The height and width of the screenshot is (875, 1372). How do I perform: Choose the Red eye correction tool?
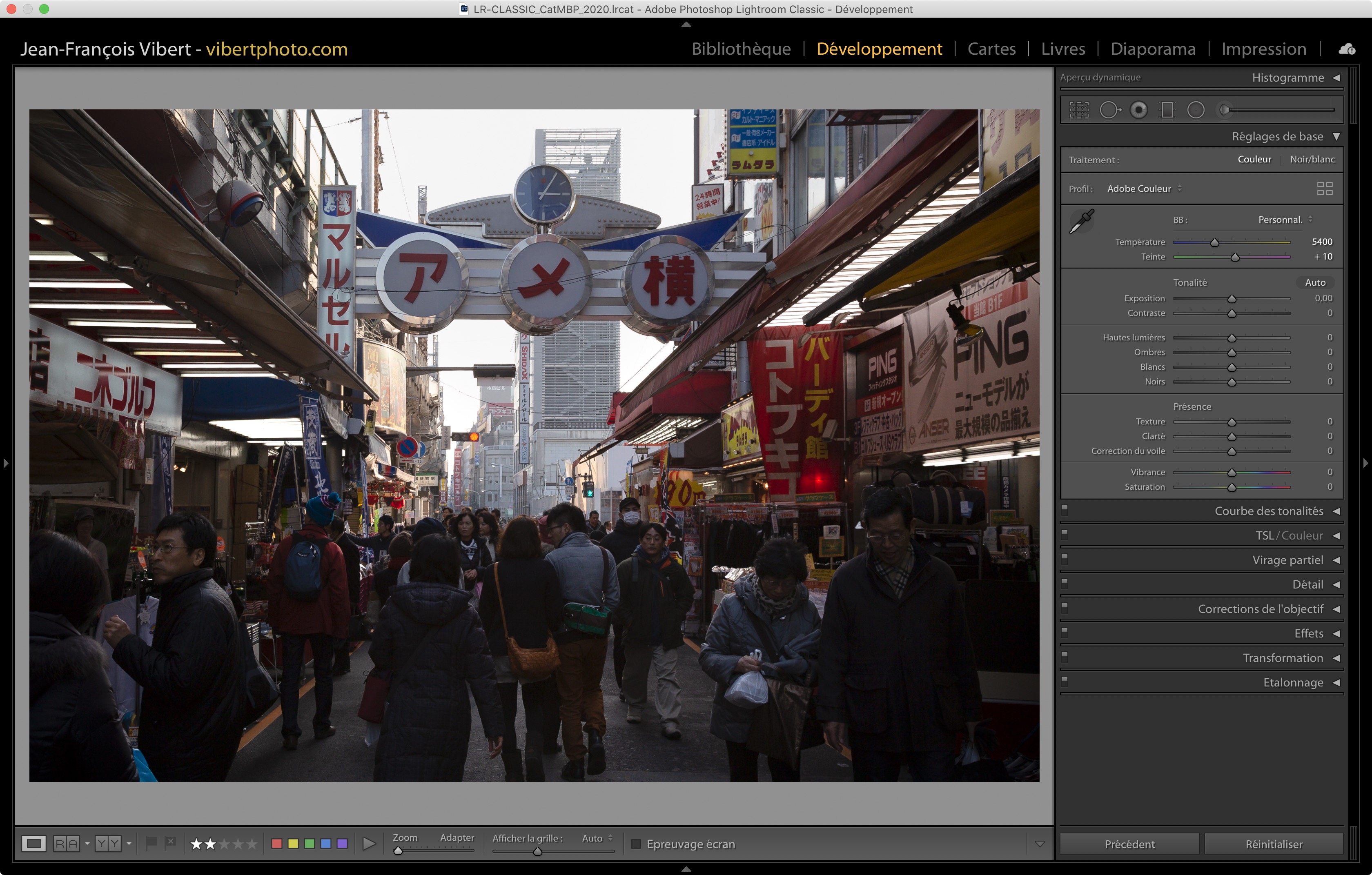pos(1138,110)
